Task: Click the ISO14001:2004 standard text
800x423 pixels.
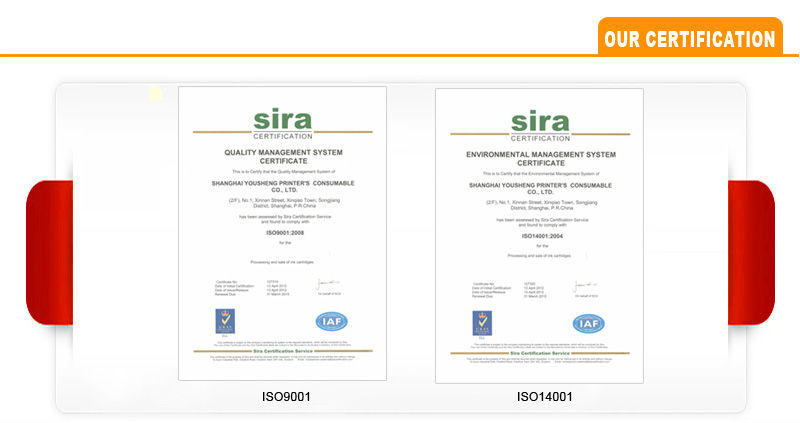Action: click(x=542, y=236)
